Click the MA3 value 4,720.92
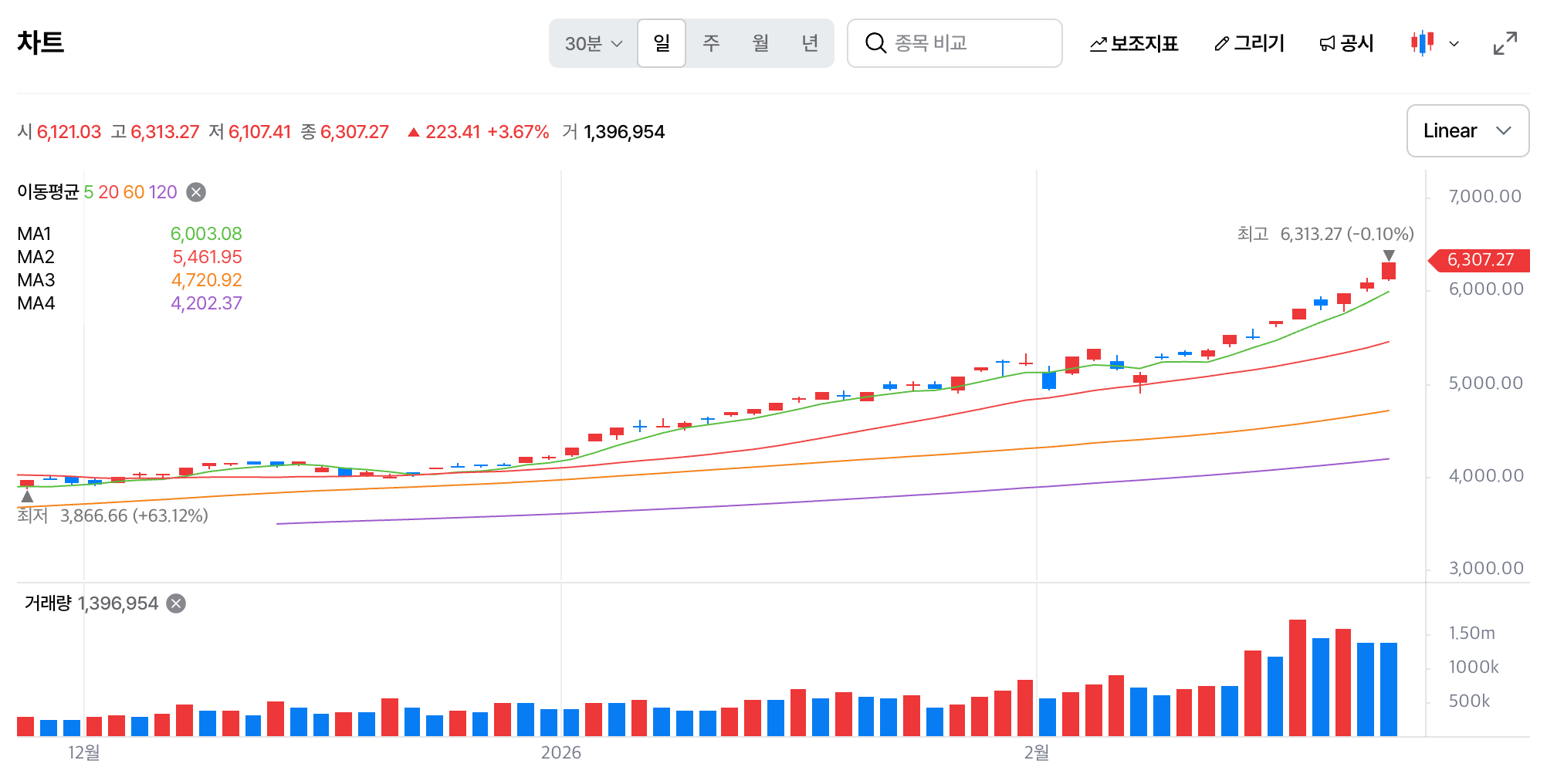 coord(206,280)
